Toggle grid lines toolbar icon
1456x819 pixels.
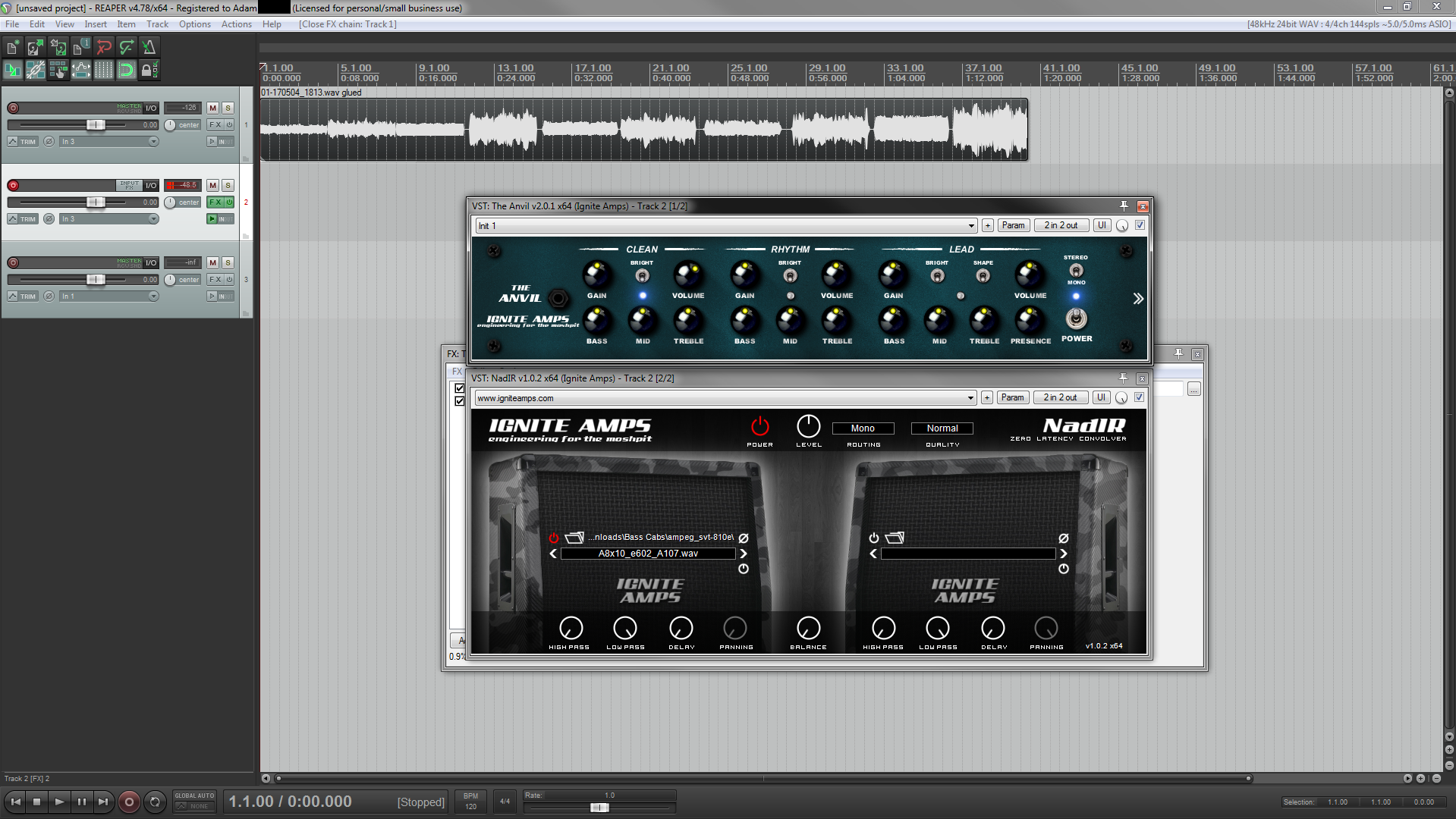pyautogui.click(x=103, y=70)
